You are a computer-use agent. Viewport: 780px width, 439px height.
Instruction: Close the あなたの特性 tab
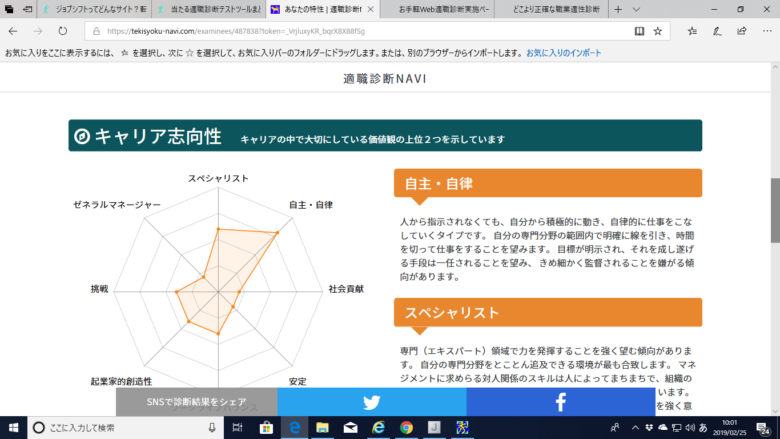371,9
